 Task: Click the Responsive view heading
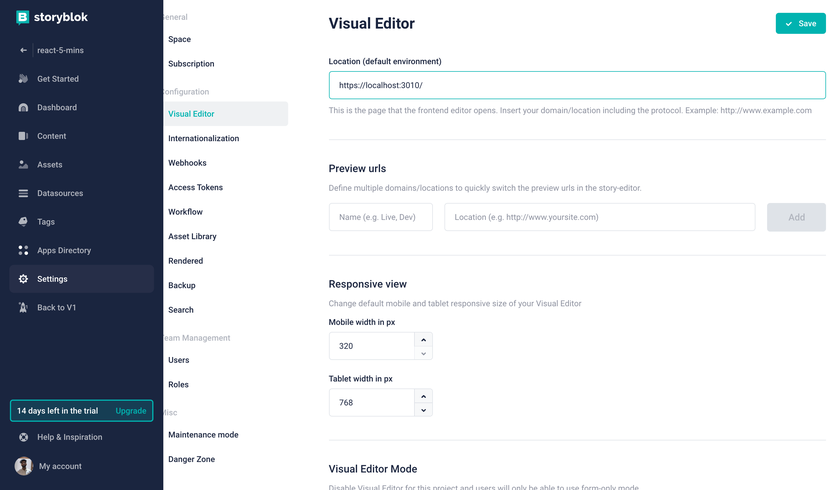pos(368,284)
